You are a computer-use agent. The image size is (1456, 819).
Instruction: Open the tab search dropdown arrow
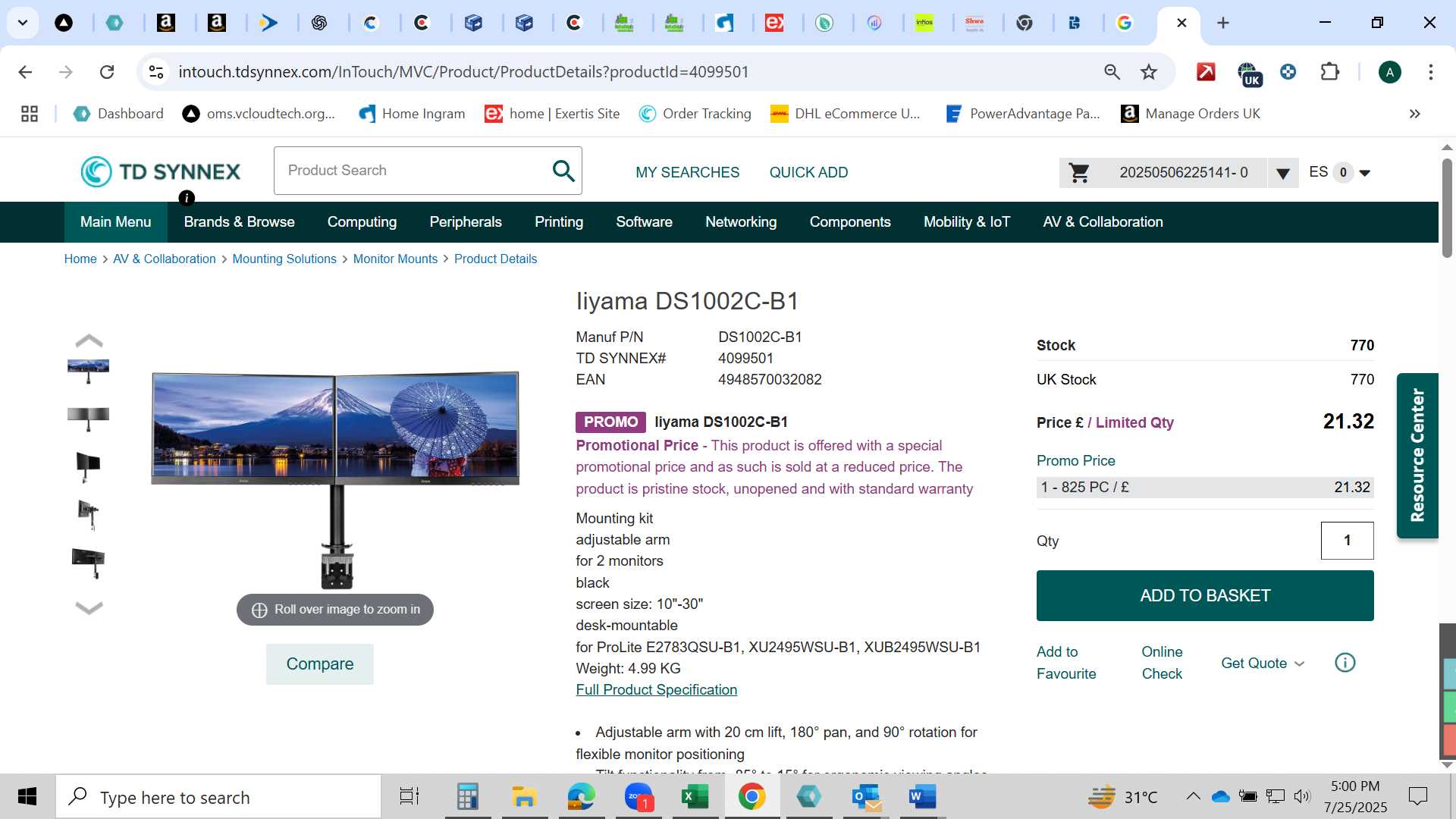coord(23,23)
